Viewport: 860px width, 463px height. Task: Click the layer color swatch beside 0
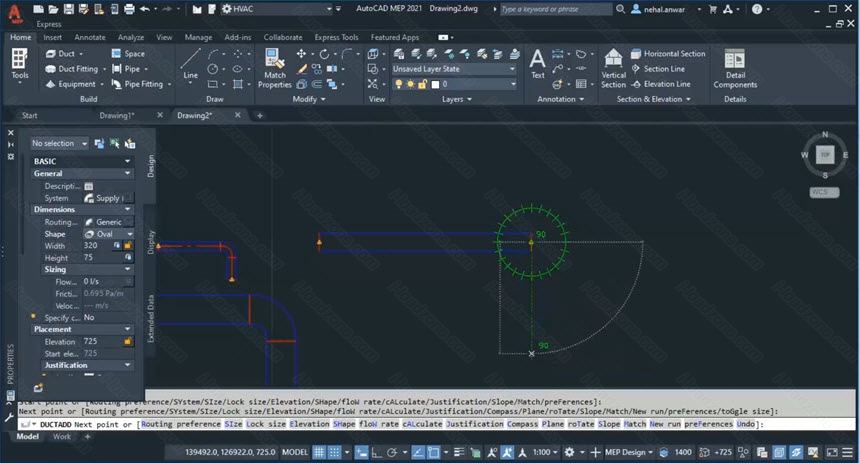point(435,84)
